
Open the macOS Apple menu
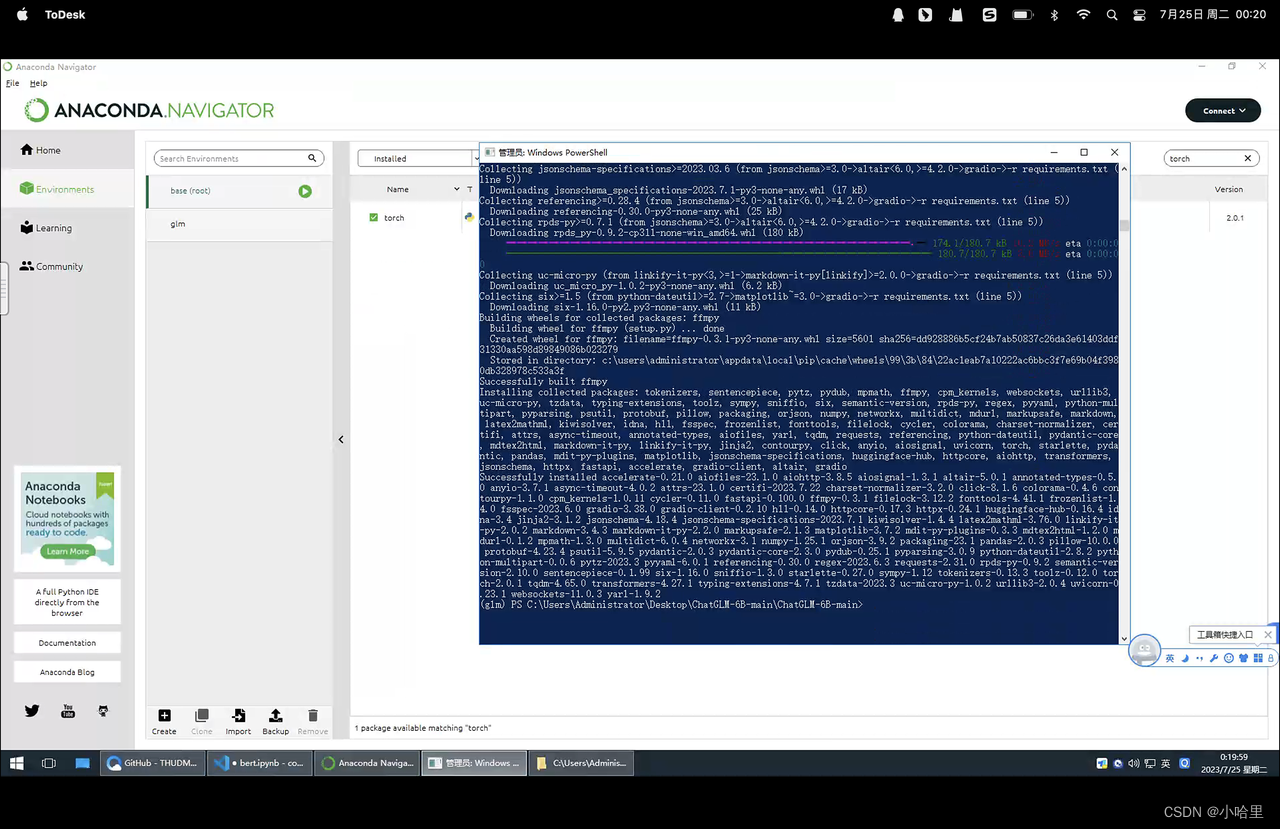pos(22,15)
